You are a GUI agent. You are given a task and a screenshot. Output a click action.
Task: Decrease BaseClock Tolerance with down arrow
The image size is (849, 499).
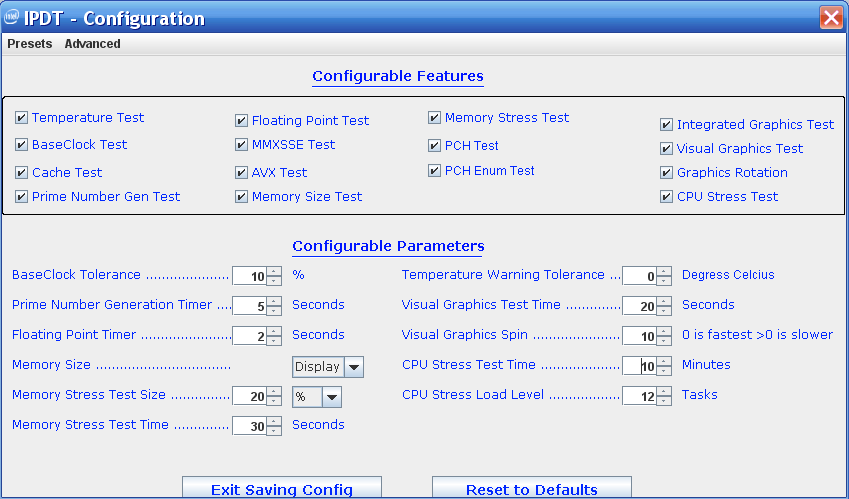275,280
